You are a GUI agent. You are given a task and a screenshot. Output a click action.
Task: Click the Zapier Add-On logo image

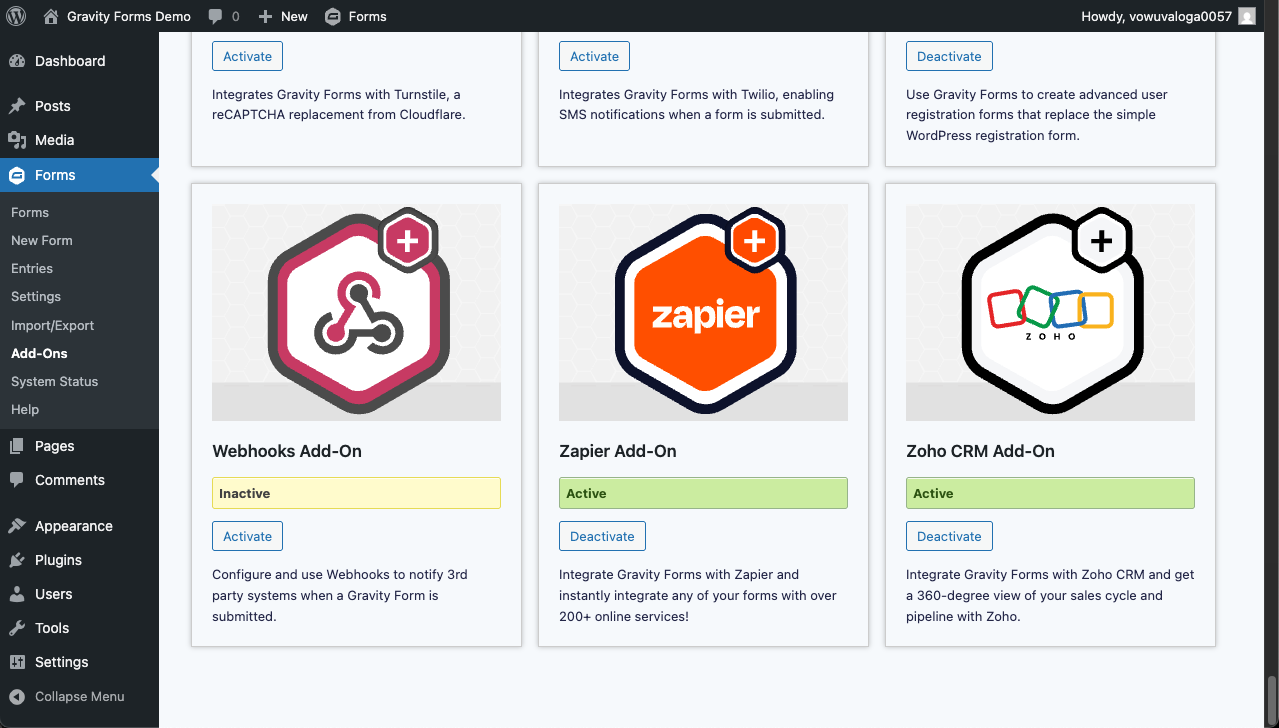[703, 312]
